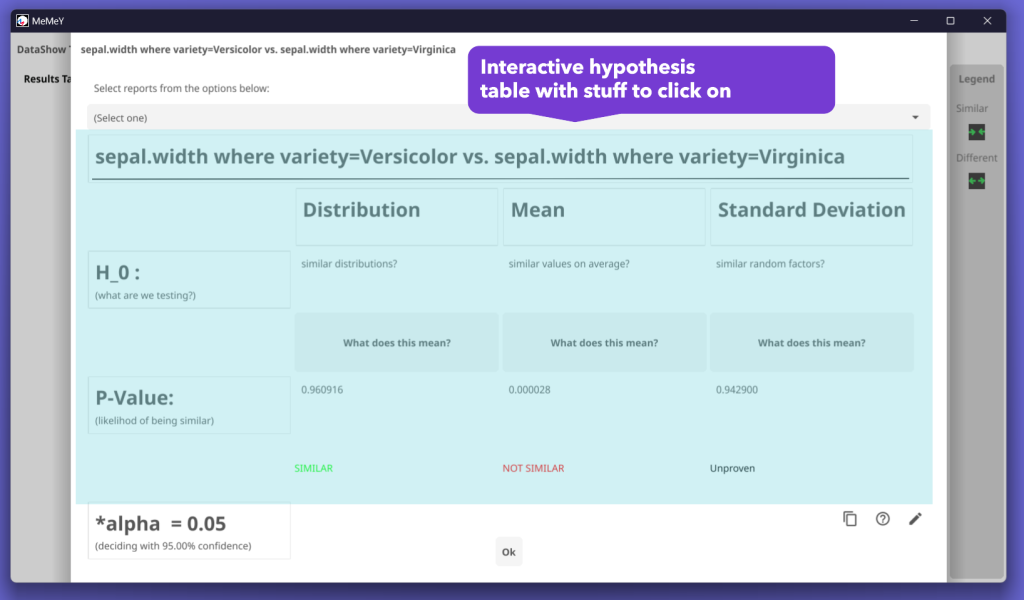The width and height of the screenshot is (1024, 600).
Task: Open the "(Select one)" reports combo box
Action: point(500,117)
